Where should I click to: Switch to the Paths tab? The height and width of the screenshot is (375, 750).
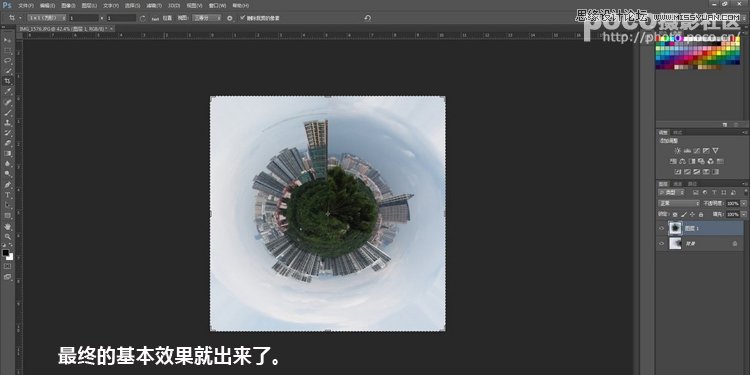[692, 184]
